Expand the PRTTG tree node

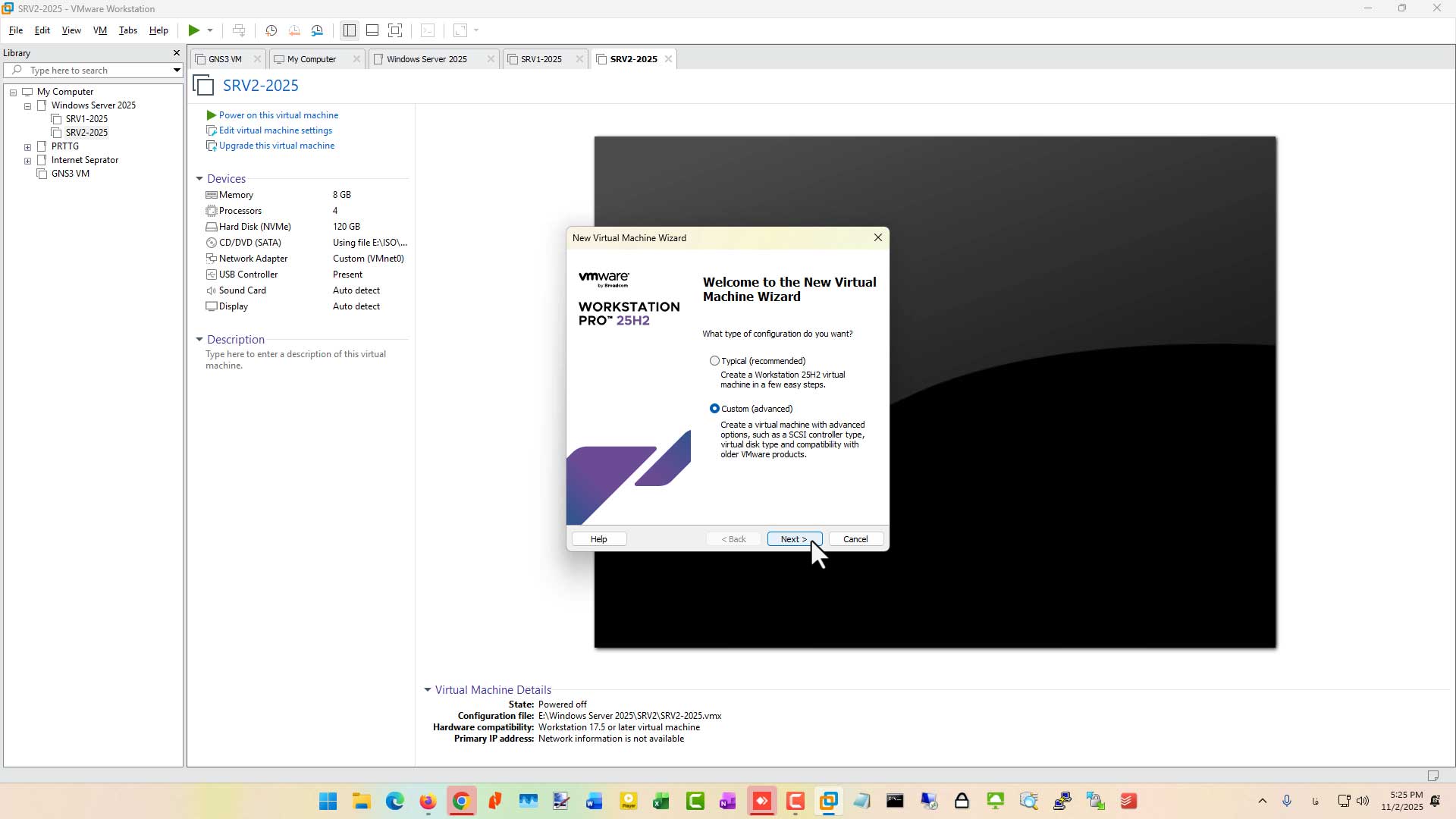click(28, 147)
